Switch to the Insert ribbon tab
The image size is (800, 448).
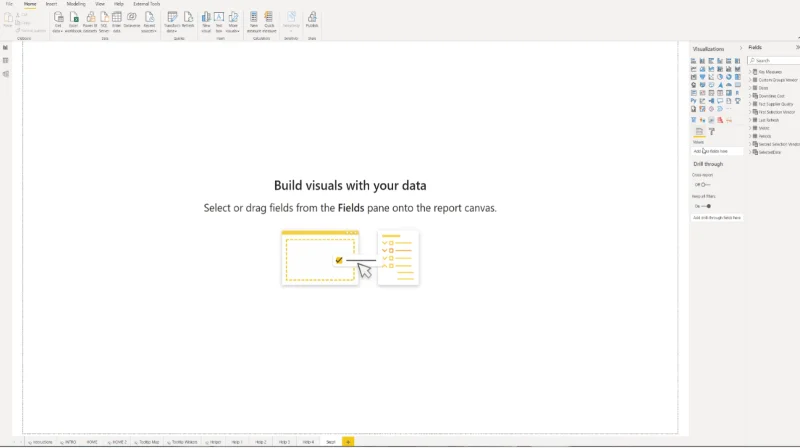pyautogui.click(x=51, y=4)
